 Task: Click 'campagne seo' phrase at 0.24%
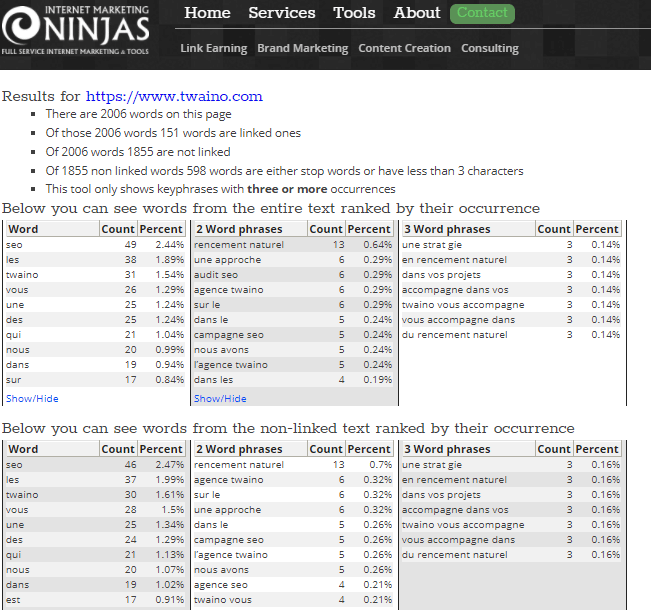click(x=229, y=335)
